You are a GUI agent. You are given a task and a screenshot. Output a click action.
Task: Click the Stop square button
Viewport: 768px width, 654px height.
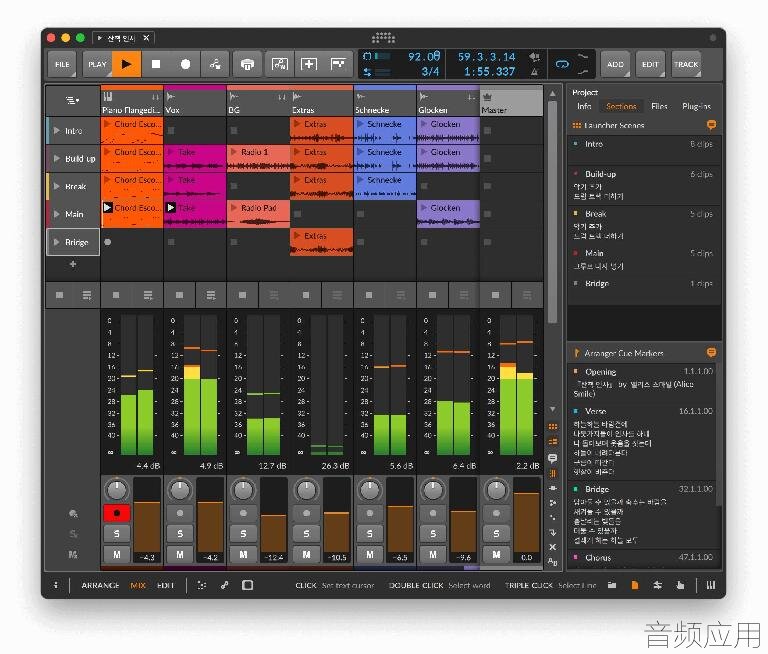[x=156, y=64]
